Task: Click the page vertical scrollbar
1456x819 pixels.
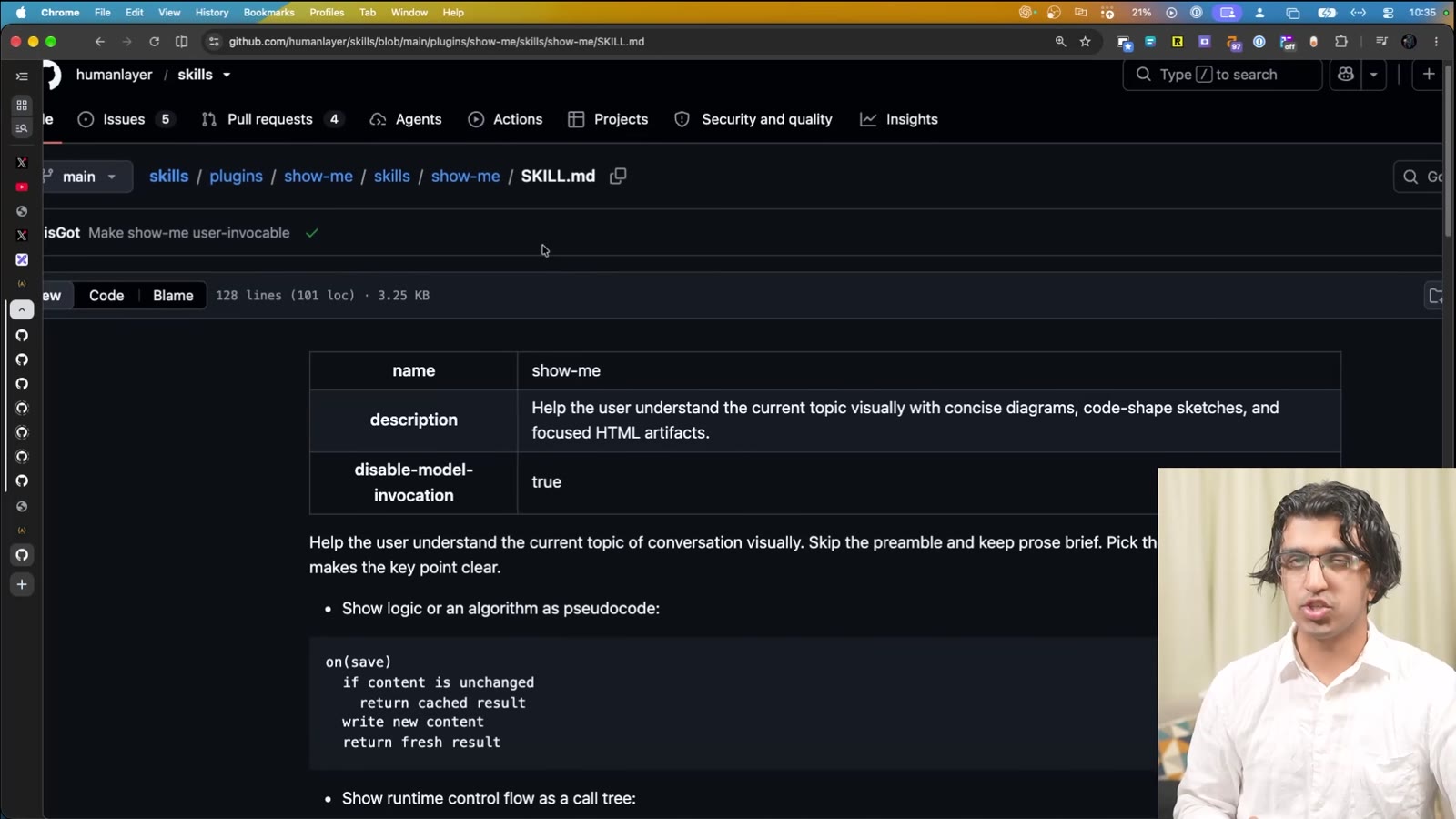Action: point(1449,150)
